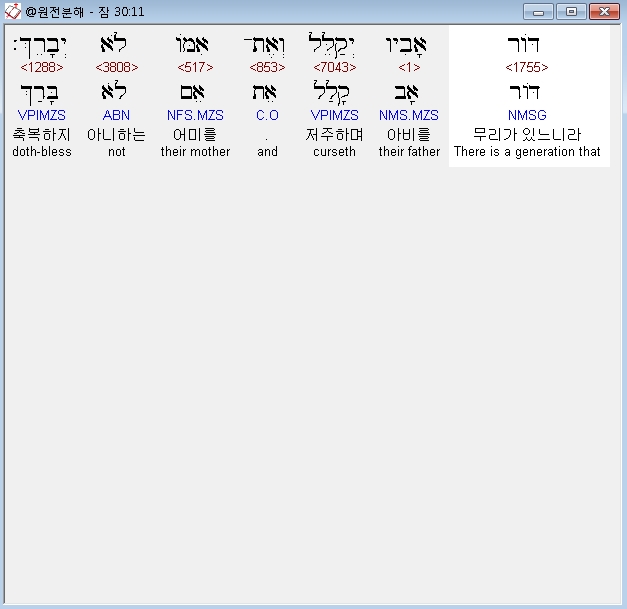627x609 pixels.
Task: Select Strong's number <7043>
Action: 335,67
